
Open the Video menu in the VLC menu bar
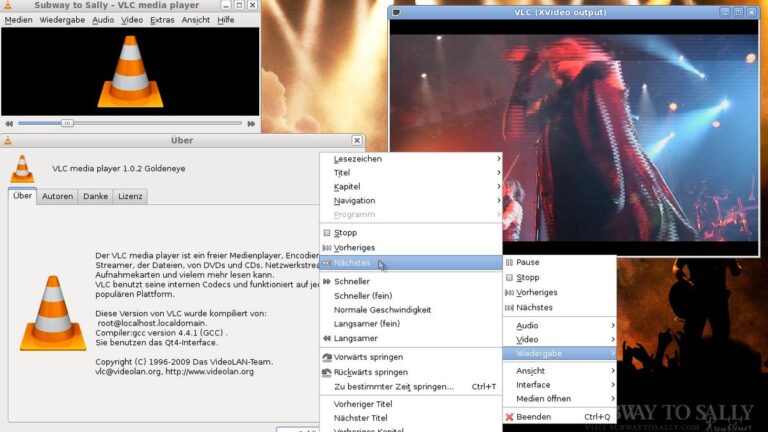[132, 20]
